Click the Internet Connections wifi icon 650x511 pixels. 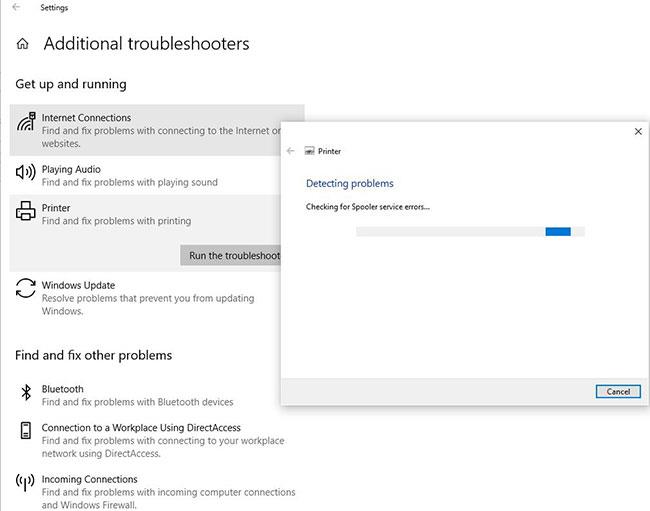tap(26, 121)
